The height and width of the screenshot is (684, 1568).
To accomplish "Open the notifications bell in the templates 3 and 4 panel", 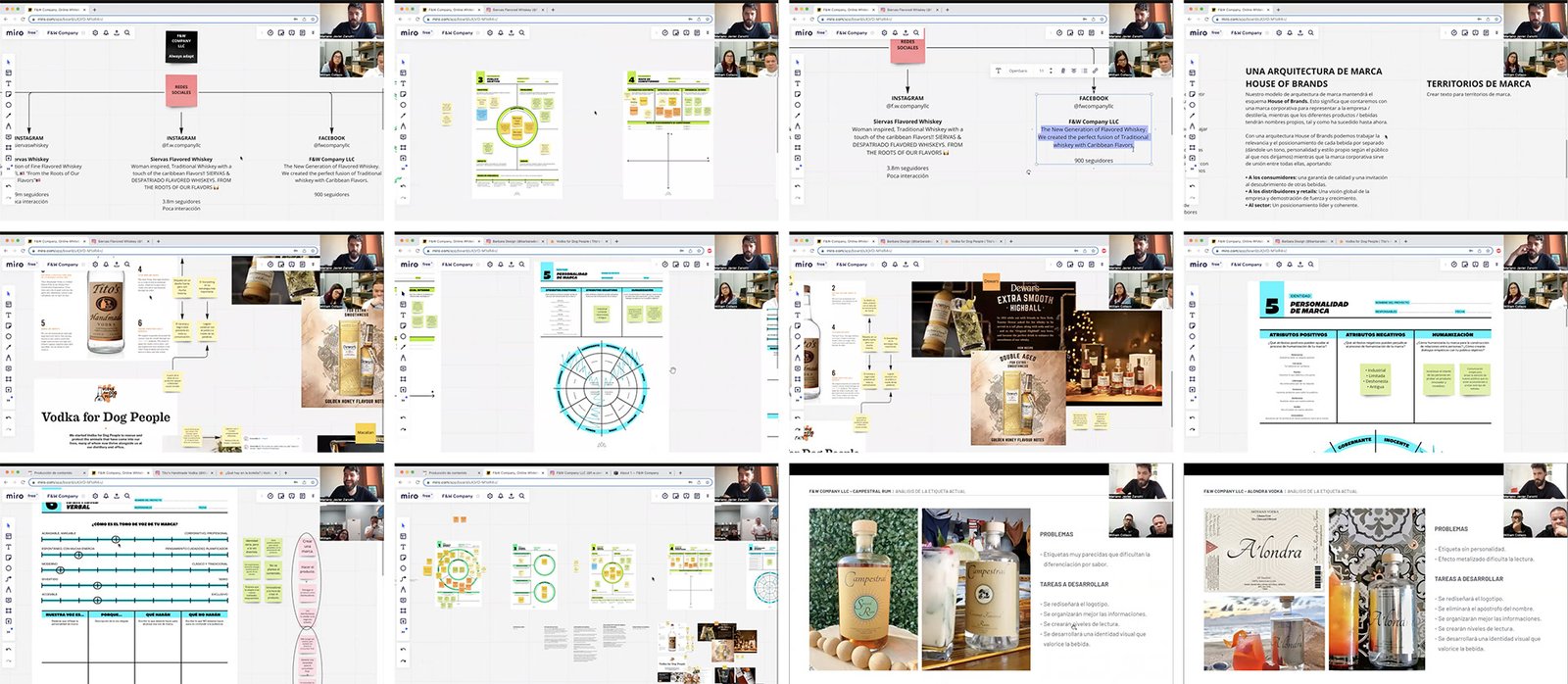I will pos(500,32).
